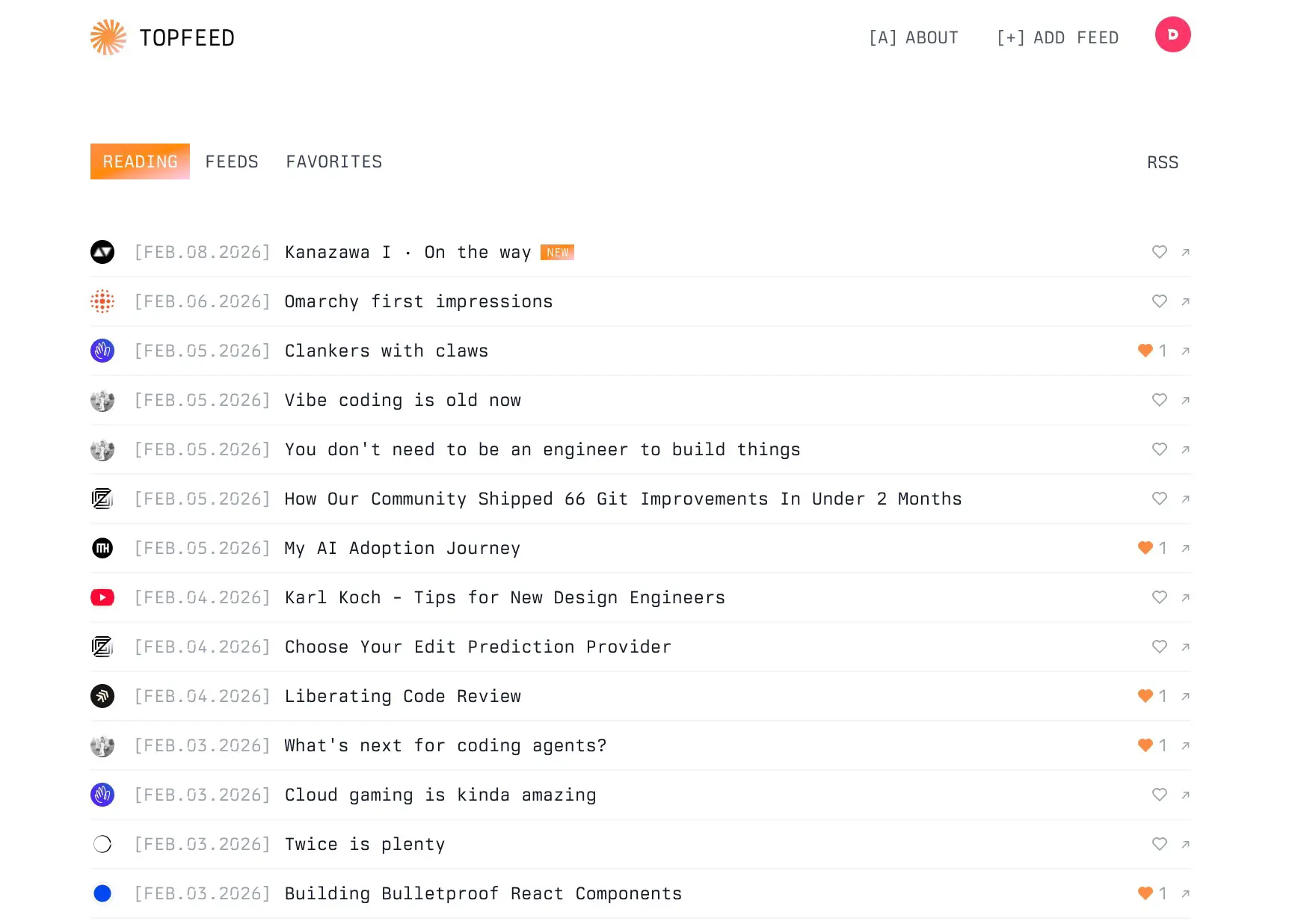
Task: Click the TopFeed sunburst logo
Action: [108, 37]
